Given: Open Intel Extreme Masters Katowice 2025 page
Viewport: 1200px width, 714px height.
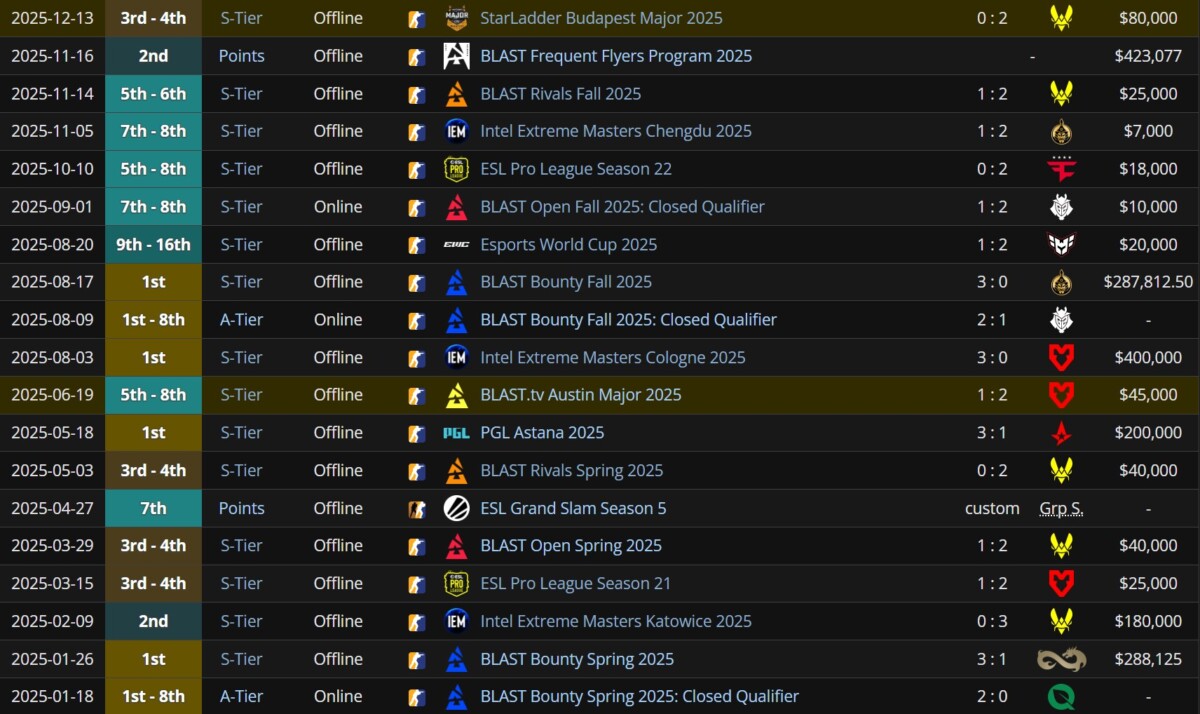Looking at the screenshot, I should [x=615, y=621].
